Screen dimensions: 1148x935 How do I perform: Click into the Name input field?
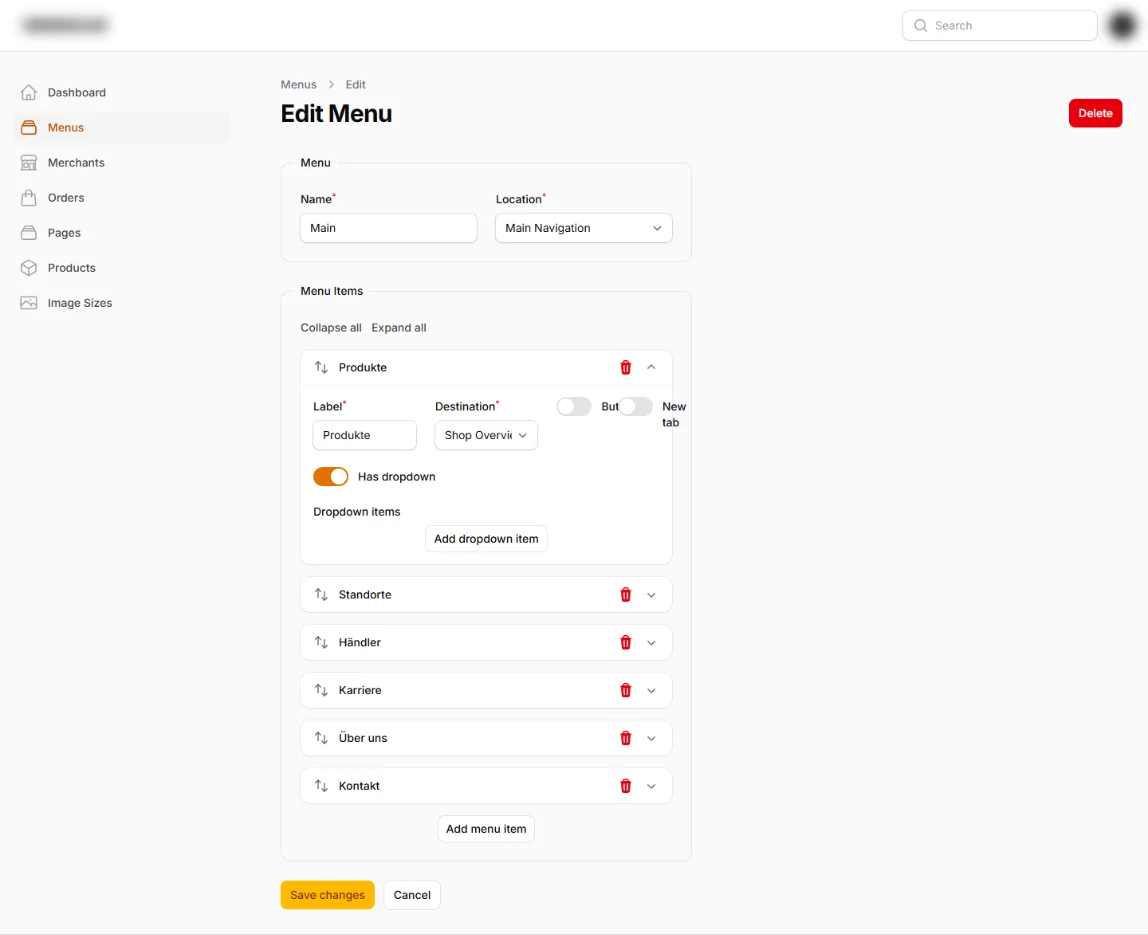[x=389, y=228]
